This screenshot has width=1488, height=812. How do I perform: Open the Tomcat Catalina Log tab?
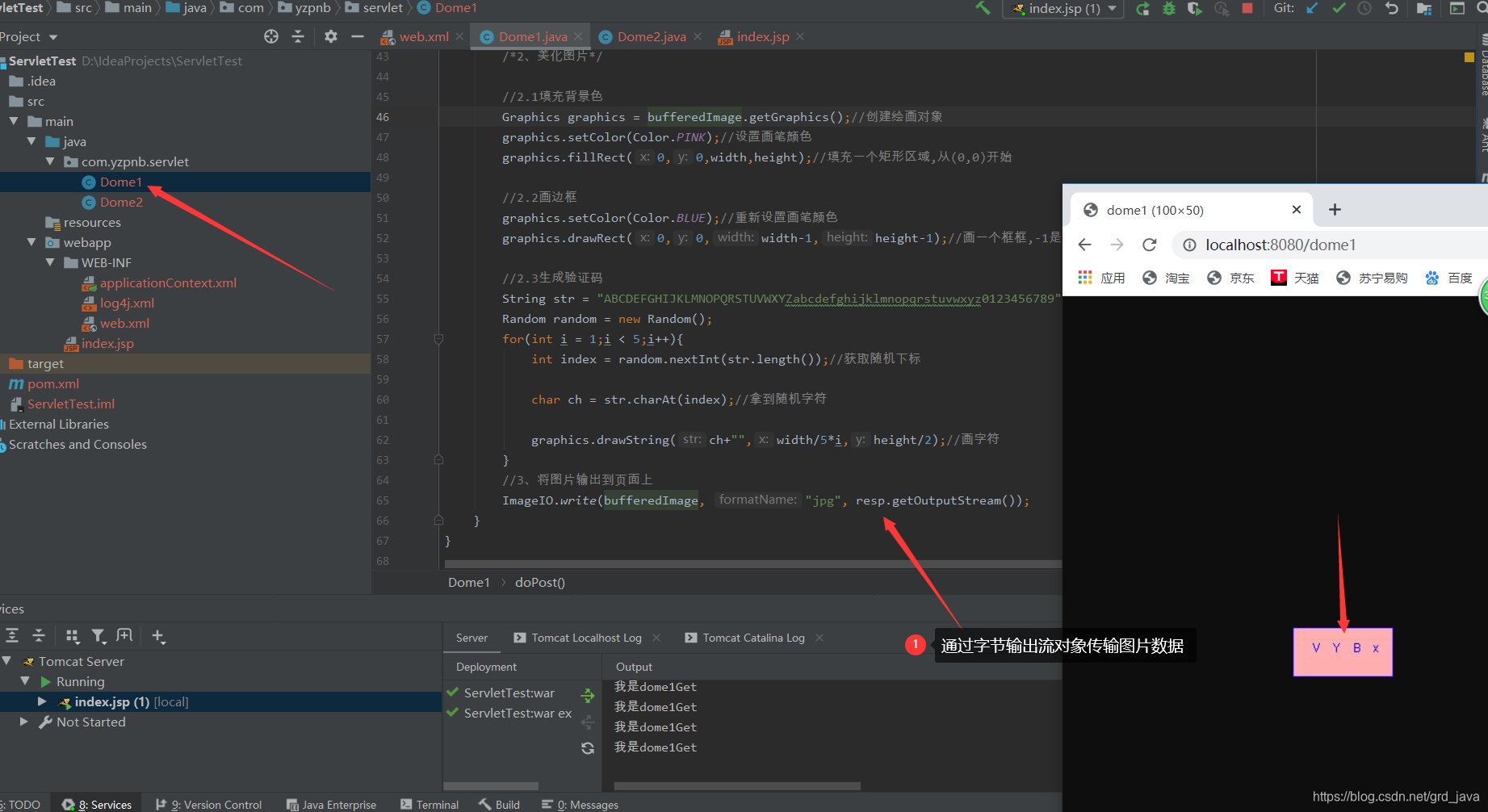(754, 638)
